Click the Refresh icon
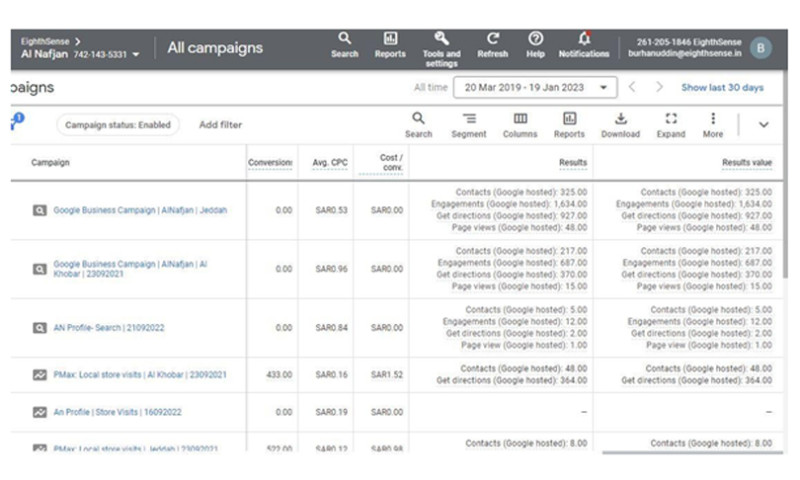Image resolution: width=800 pixels, height=480 pixels. [x=492, y=45]
